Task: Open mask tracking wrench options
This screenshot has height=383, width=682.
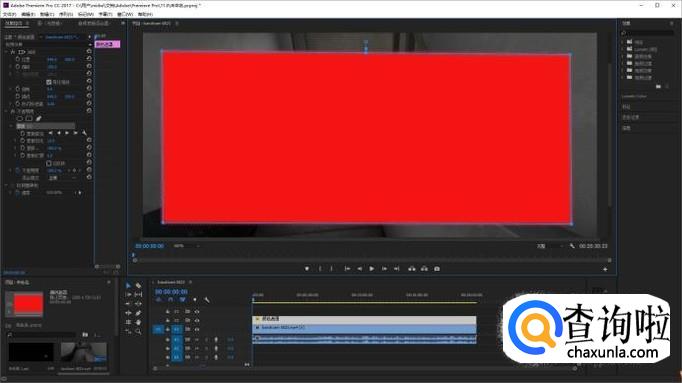Action: (84, 133)
